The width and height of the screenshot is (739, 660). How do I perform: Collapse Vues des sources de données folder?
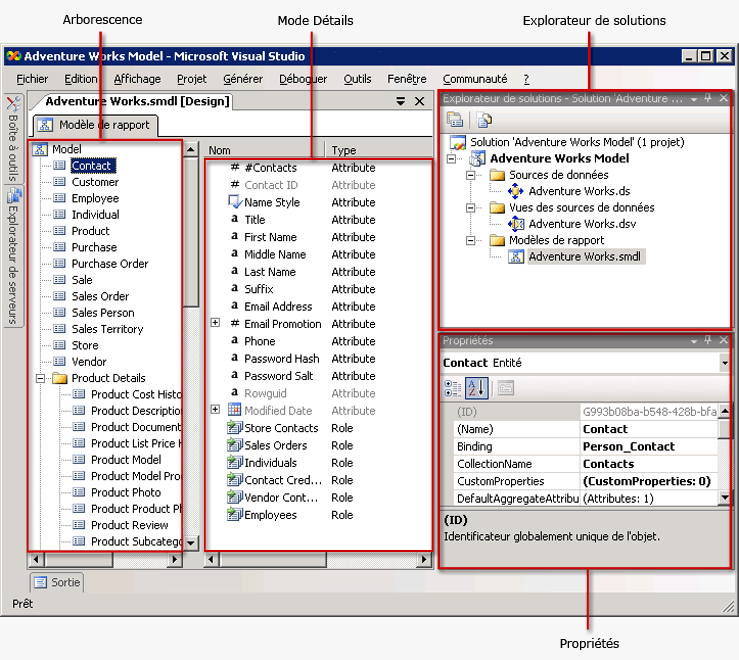click(x=470, y=208)
